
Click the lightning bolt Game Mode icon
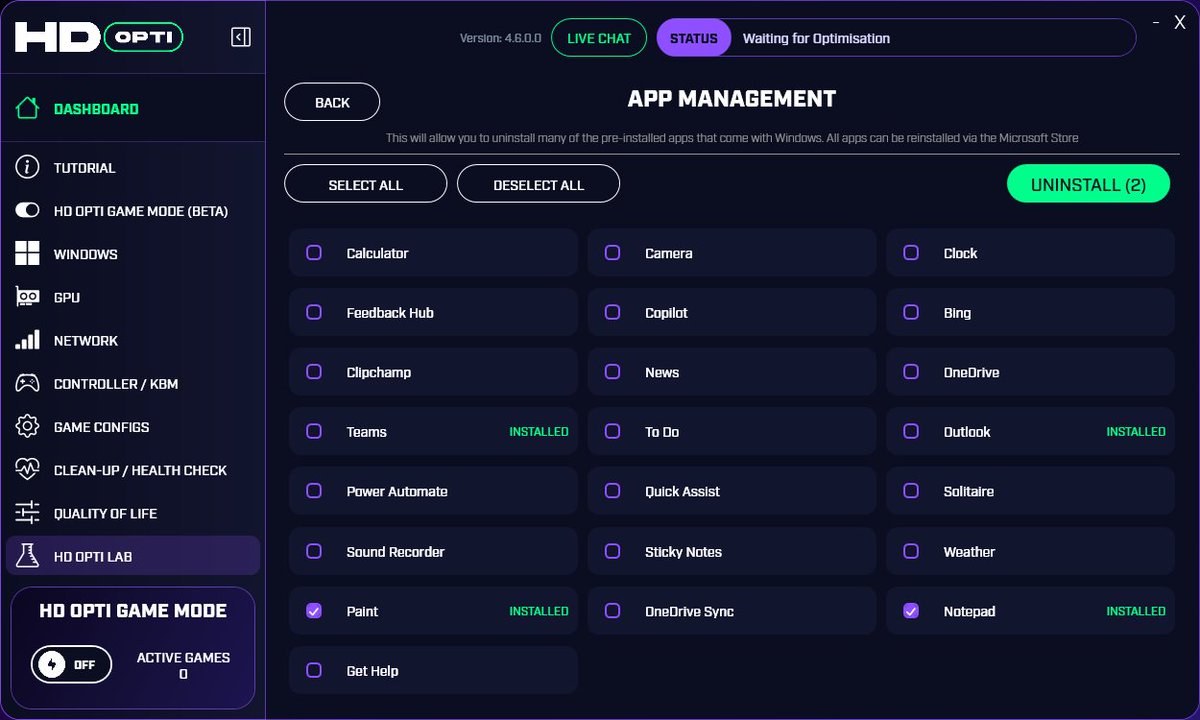pos(53,664)
